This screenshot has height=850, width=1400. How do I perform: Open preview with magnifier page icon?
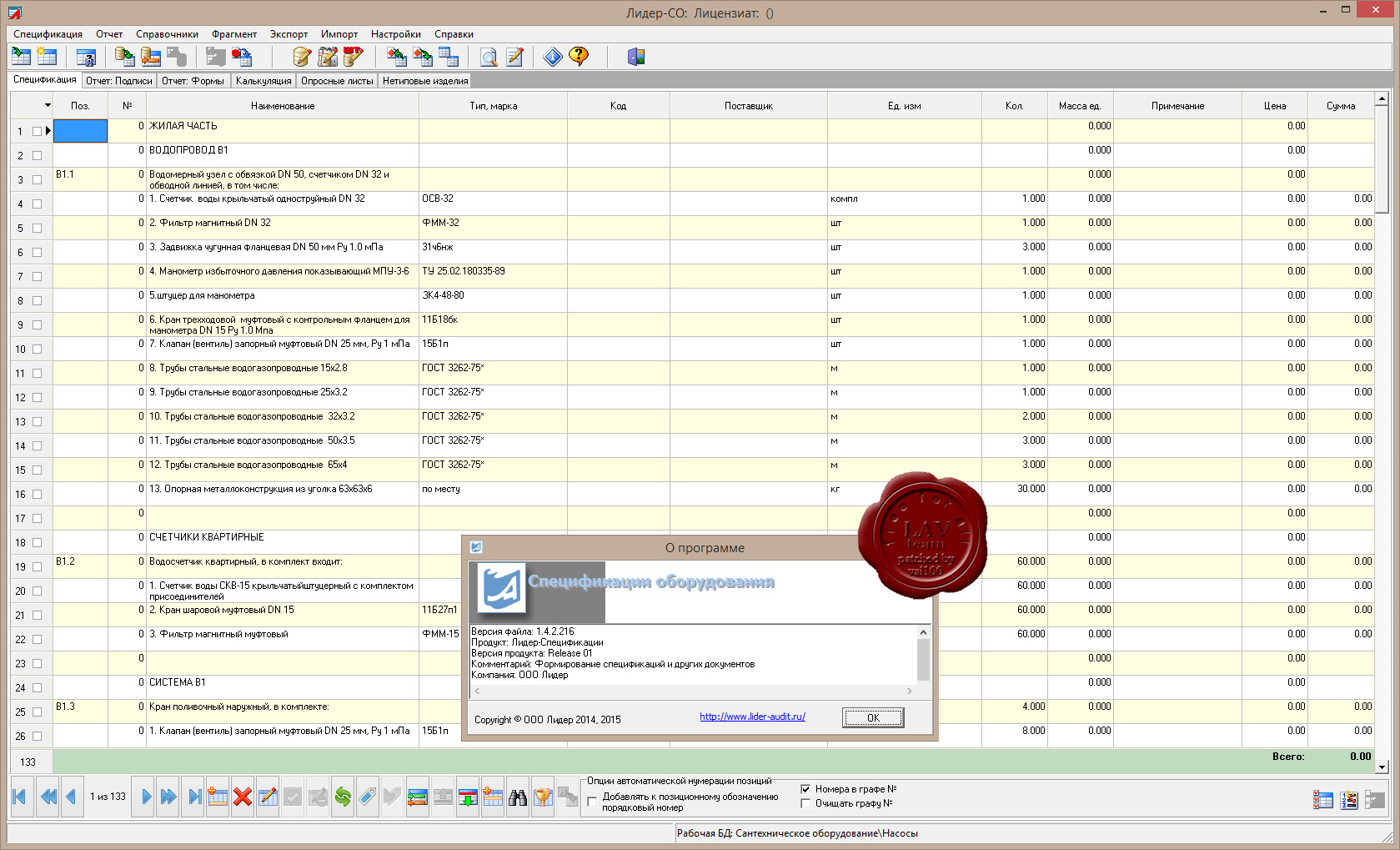489,57
